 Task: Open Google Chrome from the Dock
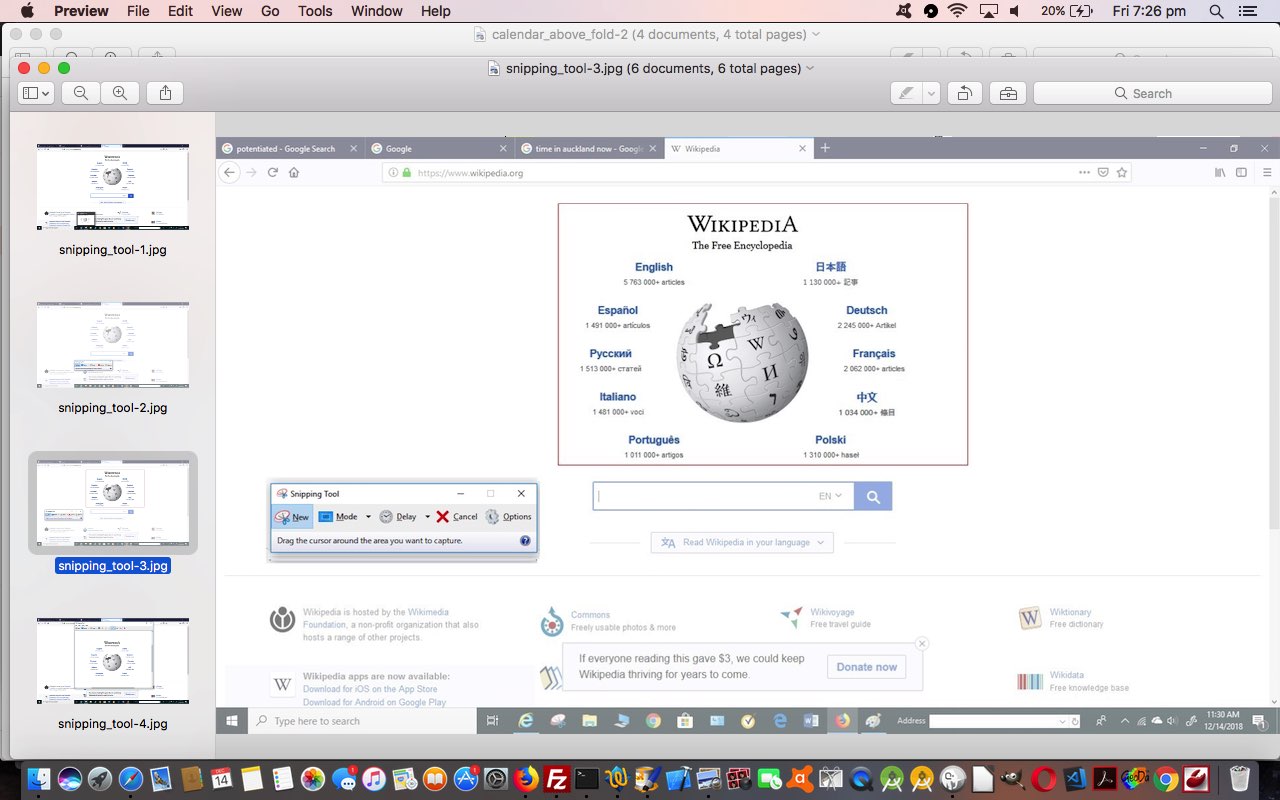pos(1166,779)
